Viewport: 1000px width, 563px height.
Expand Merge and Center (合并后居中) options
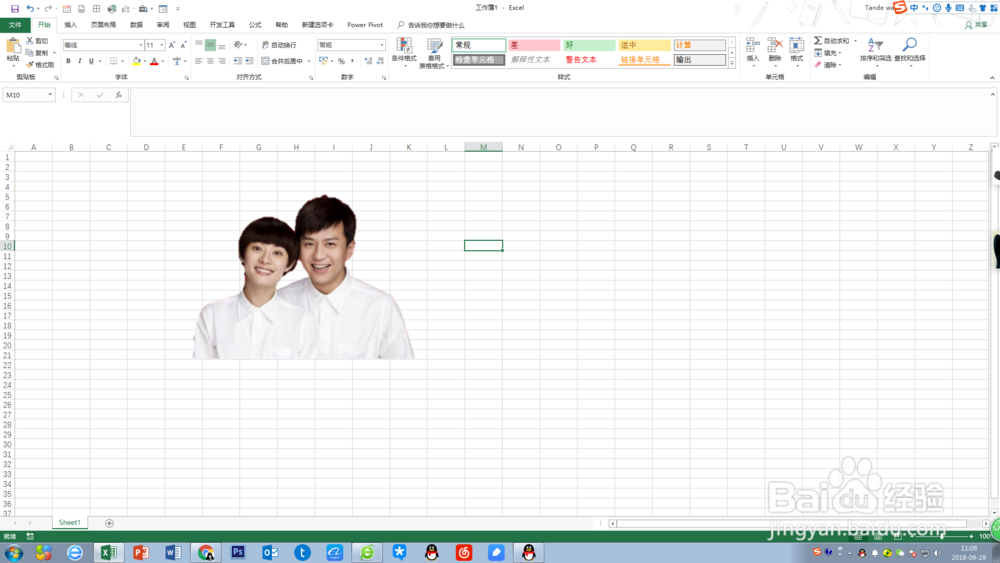pos(309,61)
